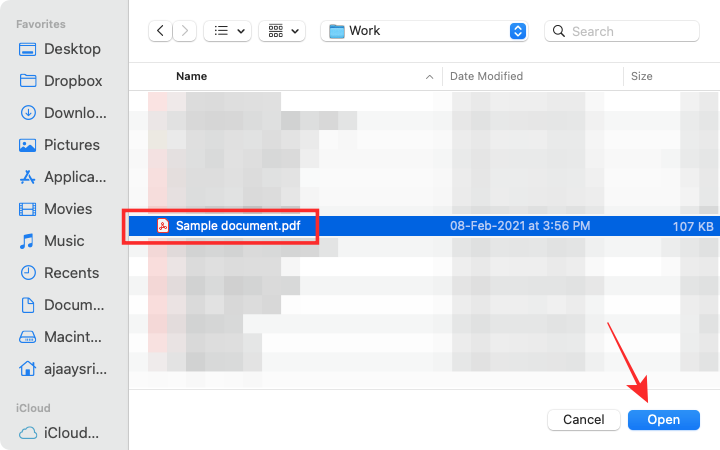Click the iCloud cloud icon
The width and height of the screenshot is (720, 450).
[x=28, y=433]
